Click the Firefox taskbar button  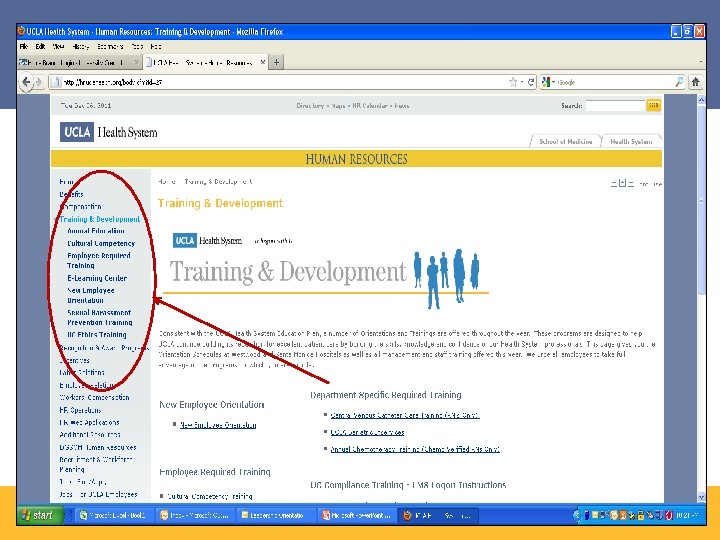[439, 515]
